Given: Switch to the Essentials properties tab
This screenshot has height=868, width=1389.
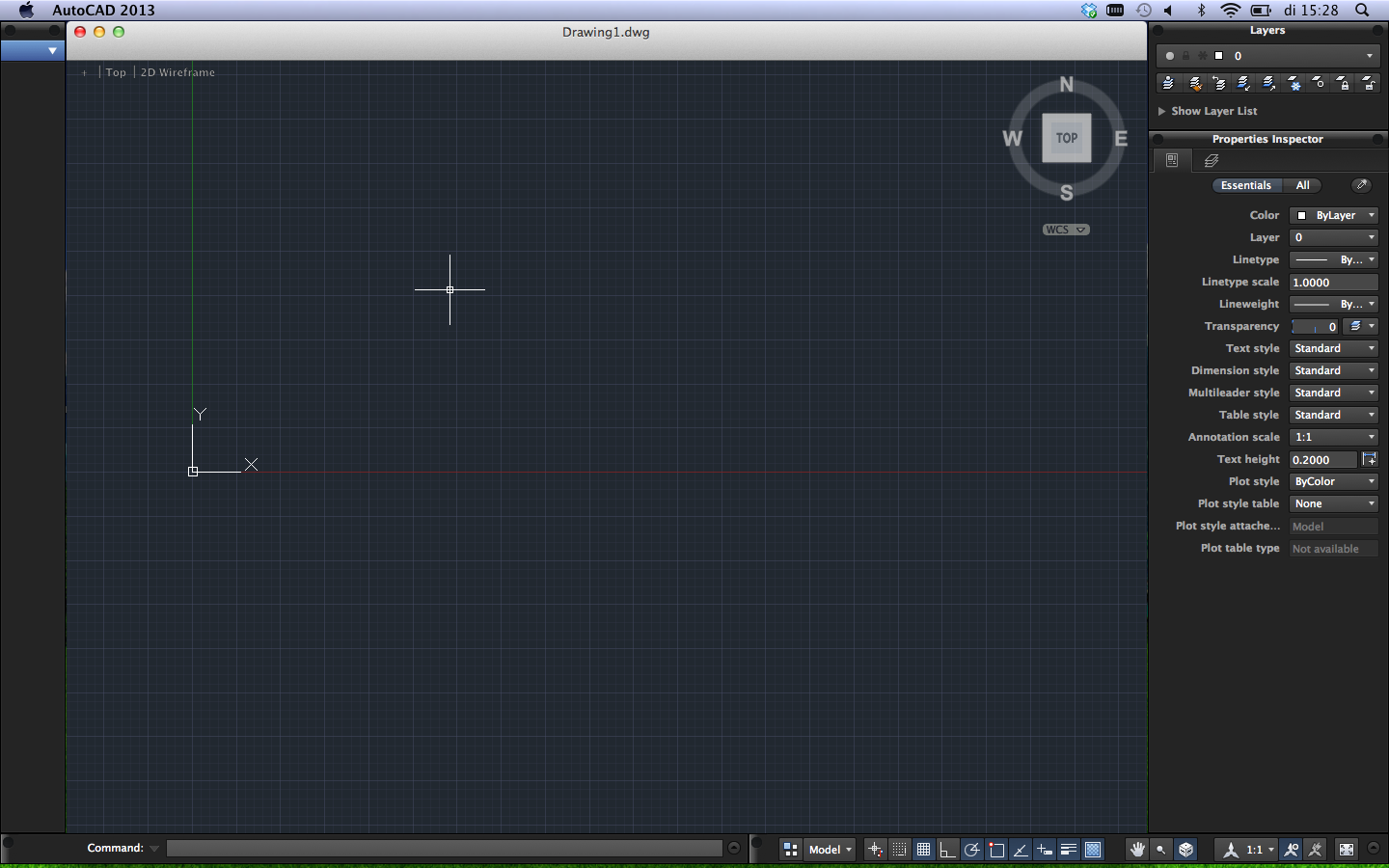Looking at the screenshot, I should (1246, 185).
